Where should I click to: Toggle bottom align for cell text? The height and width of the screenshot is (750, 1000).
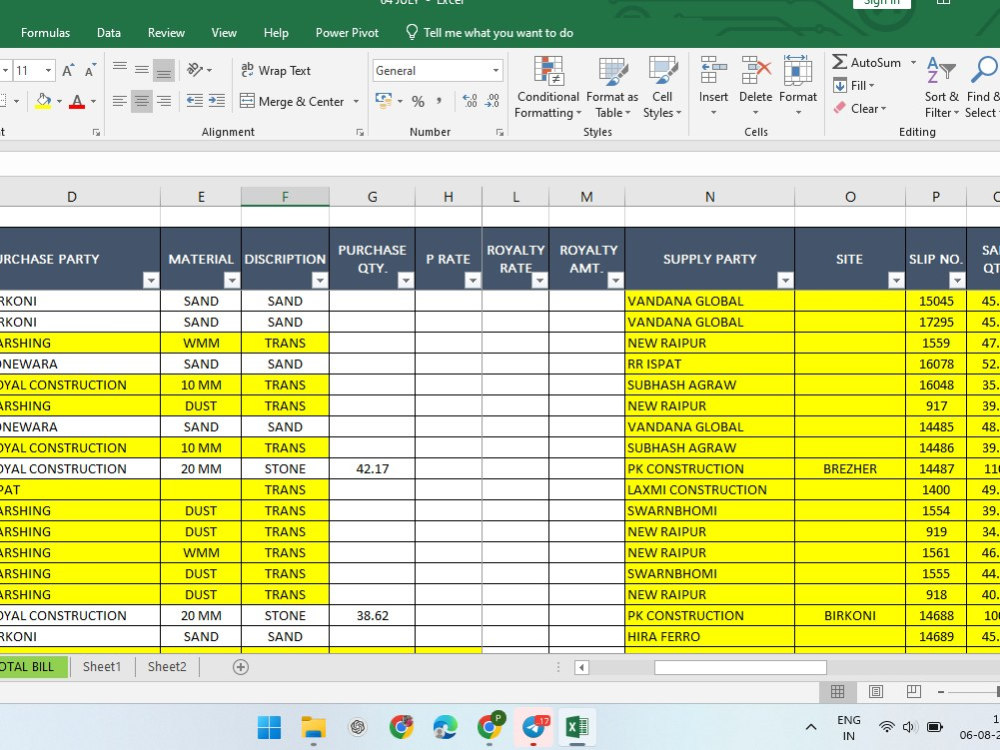164,70
